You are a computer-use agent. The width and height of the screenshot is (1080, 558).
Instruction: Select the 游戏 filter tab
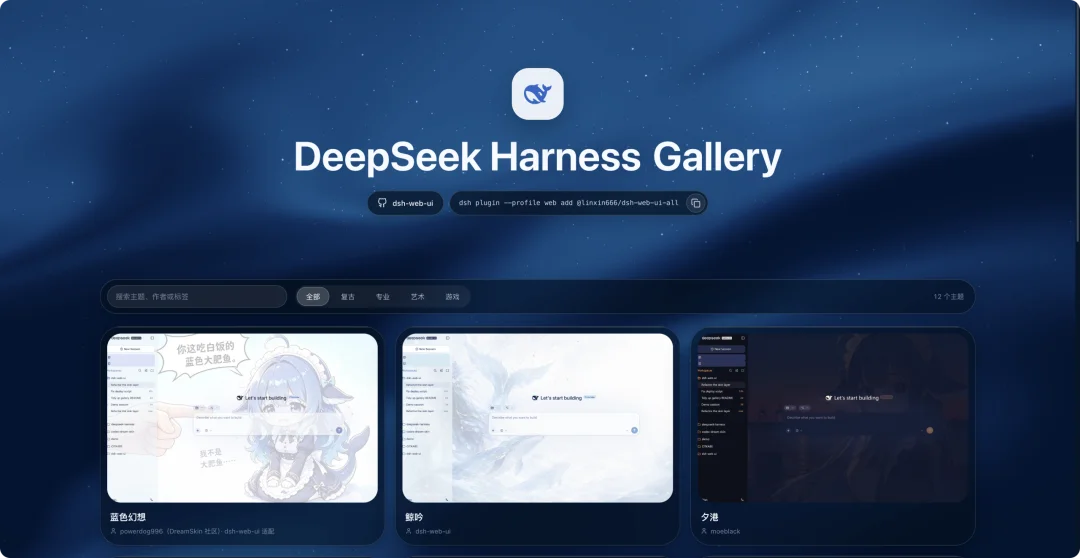tap(453, 297)
